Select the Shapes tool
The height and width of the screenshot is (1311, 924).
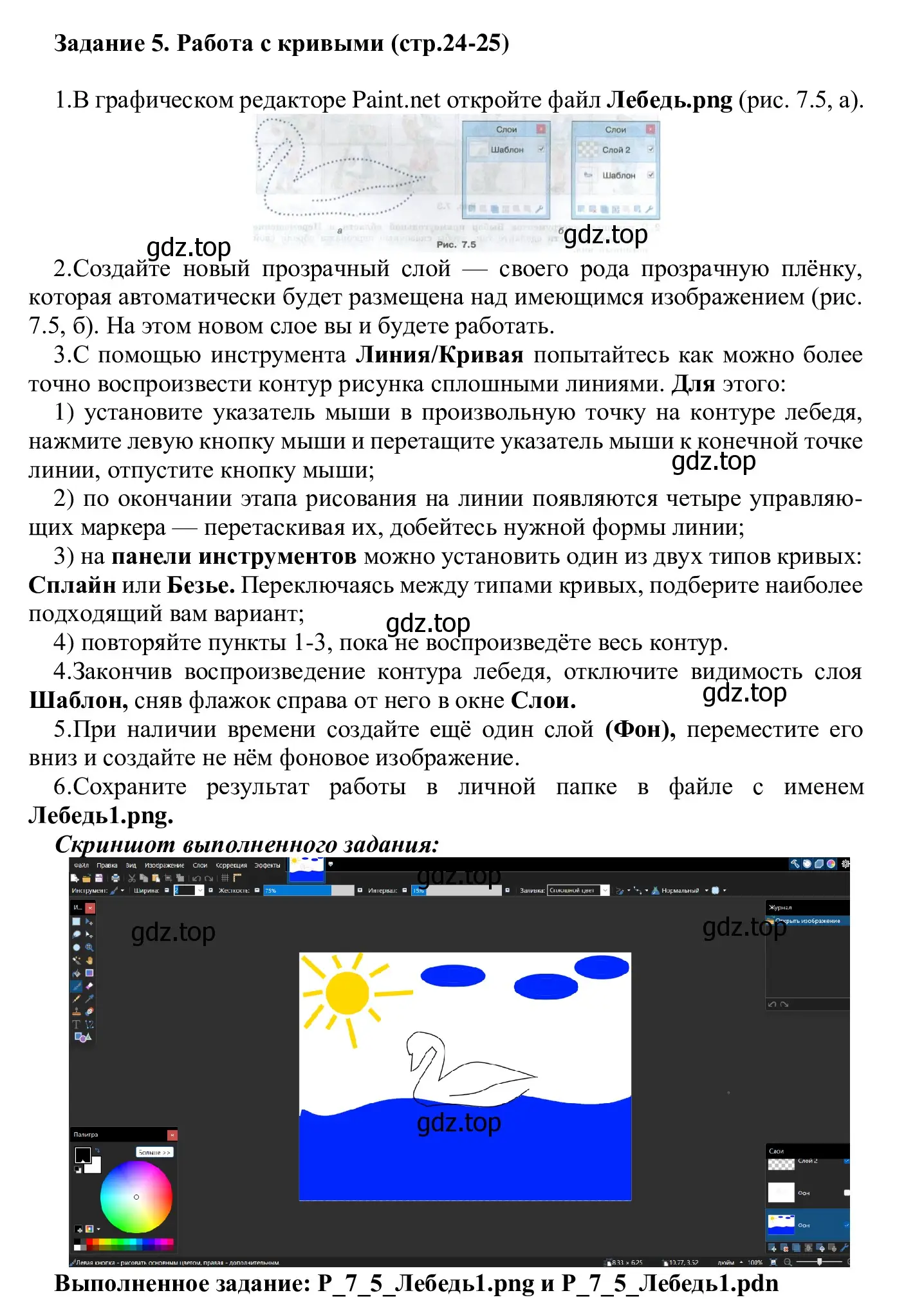coord(83,1037)
